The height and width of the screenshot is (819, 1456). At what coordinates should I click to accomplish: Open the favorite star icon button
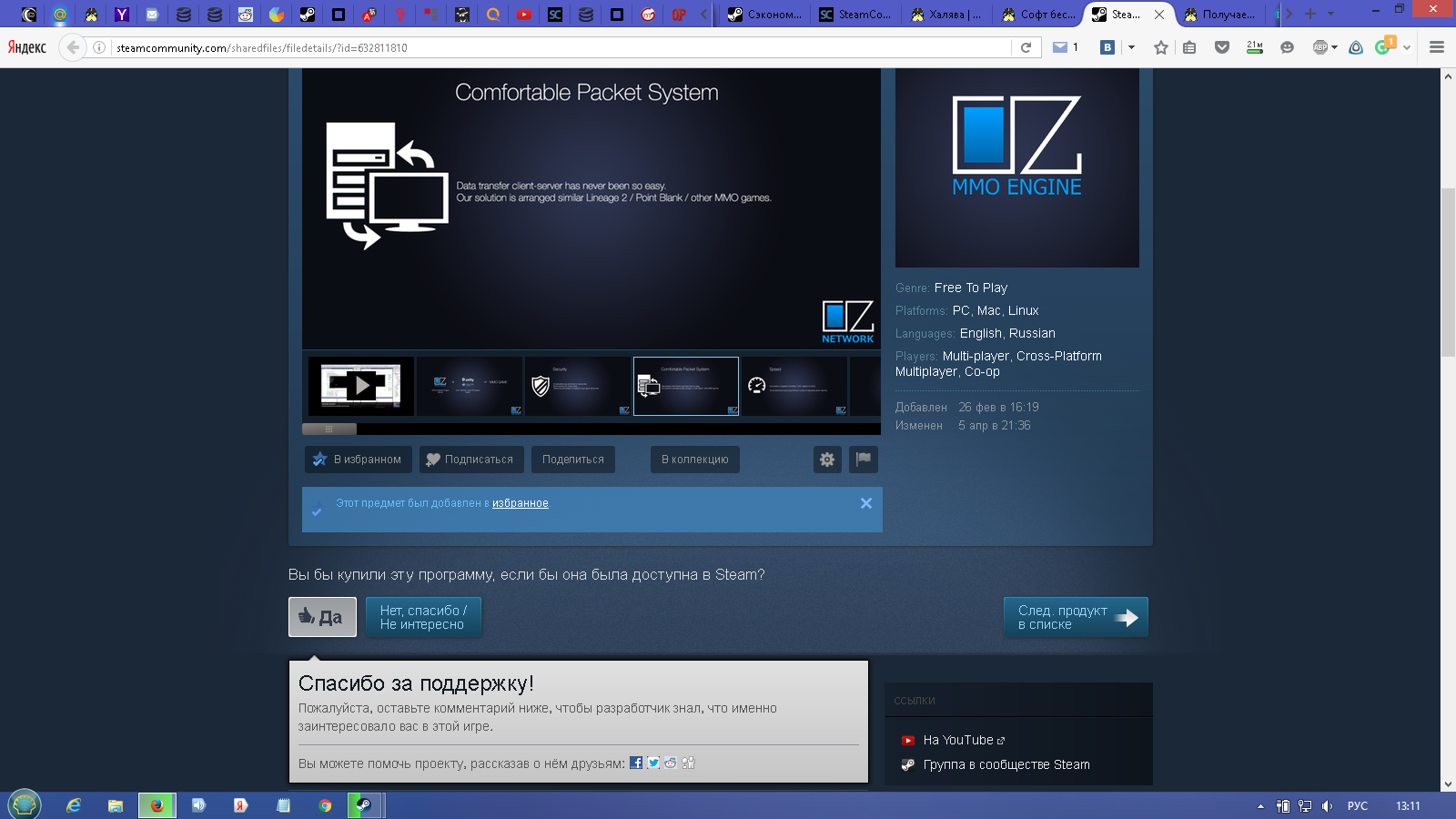point(319,460)
